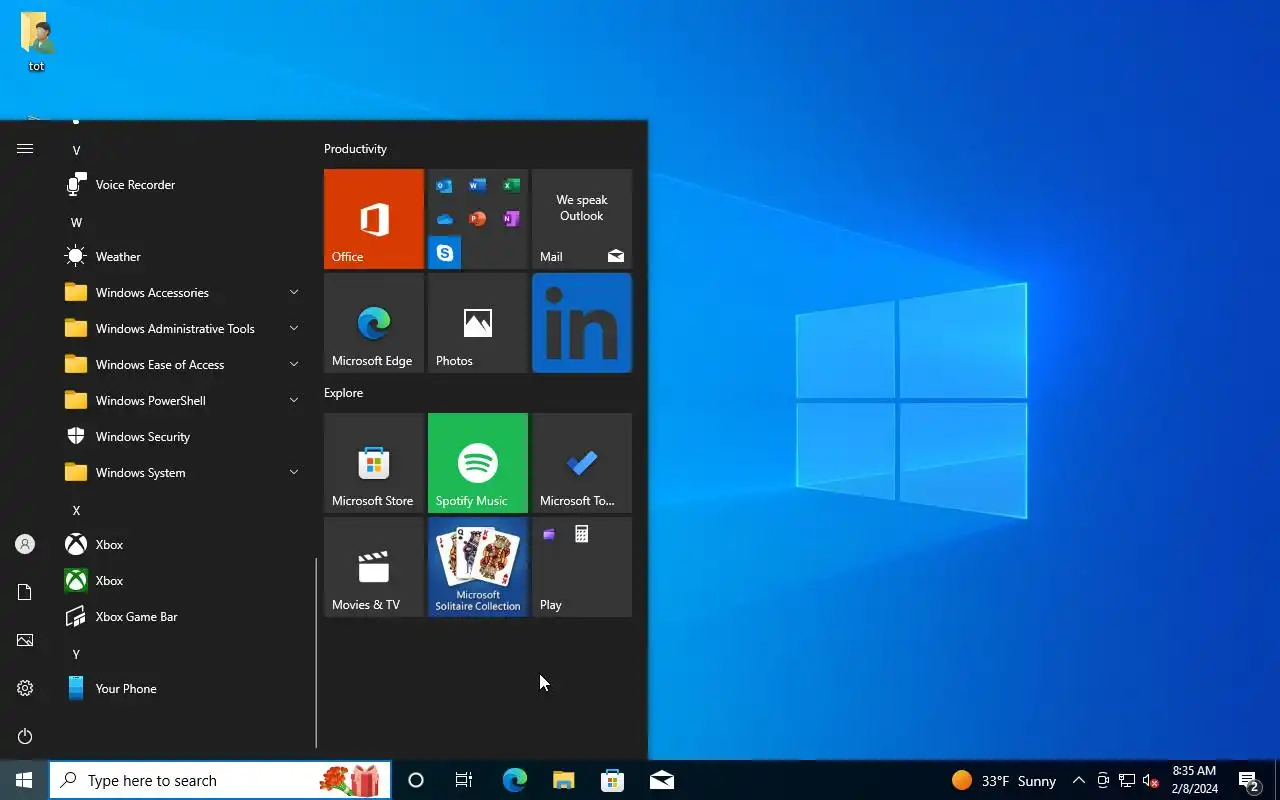The image size is (1280, 800).
Task: Open the 33°F Sunny weather widget
Action: (1004, 781)
